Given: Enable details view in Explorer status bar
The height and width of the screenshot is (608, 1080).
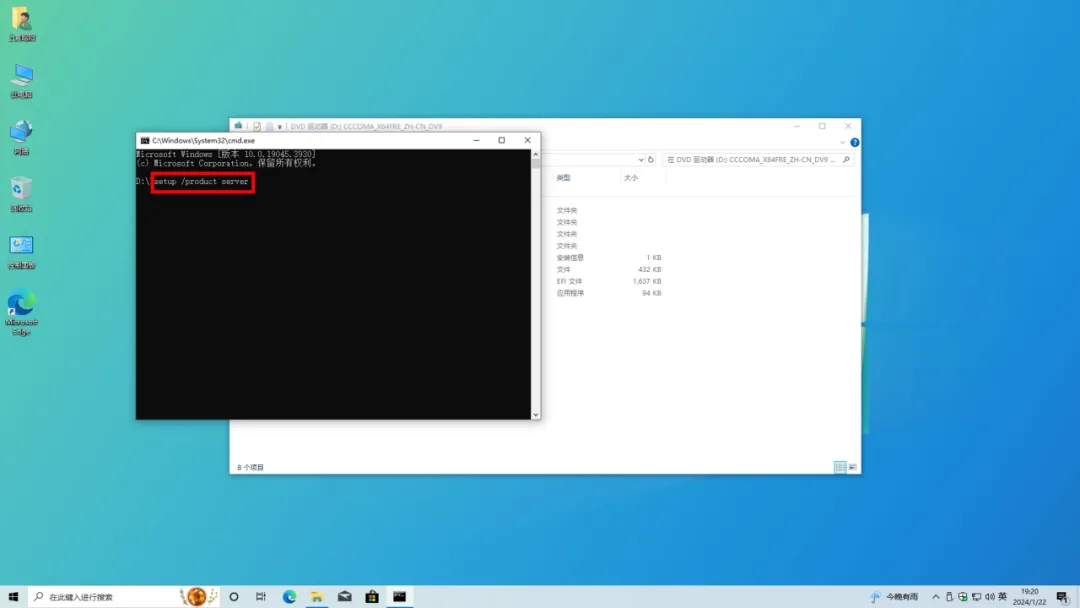Looking at the screenshot, I should 838,466.
